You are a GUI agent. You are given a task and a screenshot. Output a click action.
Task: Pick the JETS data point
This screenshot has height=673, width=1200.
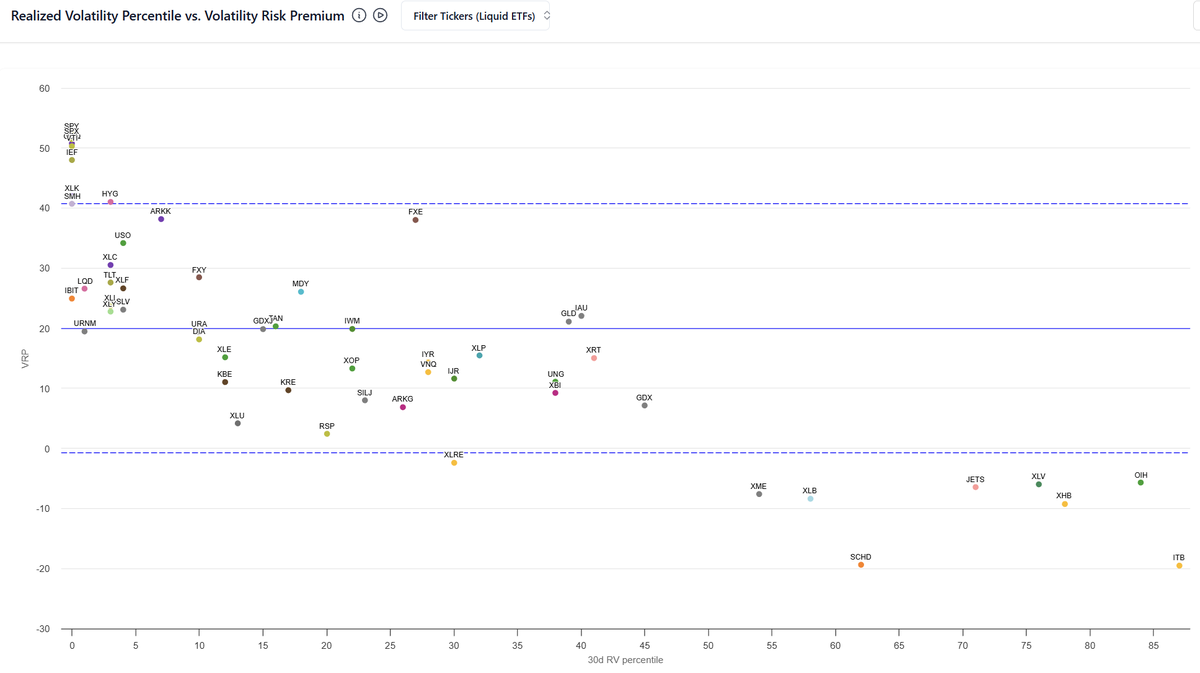point(975,487)
